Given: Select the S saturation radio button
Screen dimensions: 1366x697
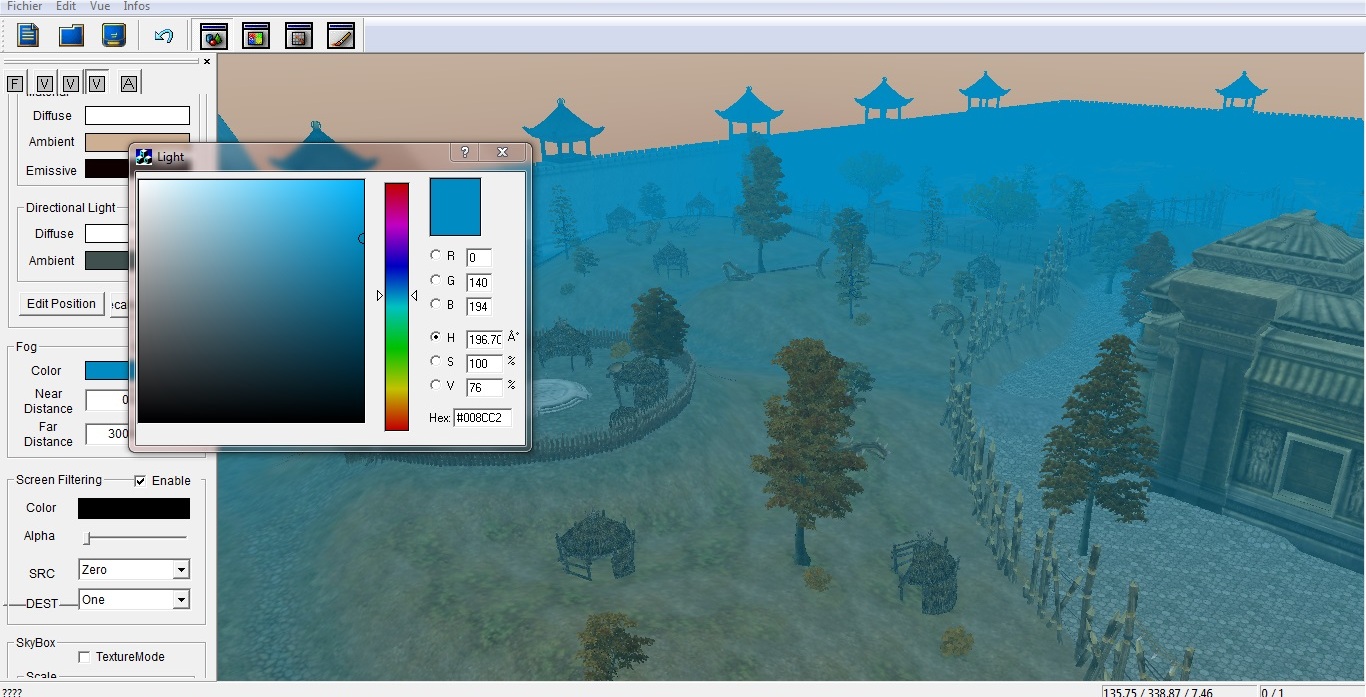Looking at the screenshot, I should click(435, 361).
